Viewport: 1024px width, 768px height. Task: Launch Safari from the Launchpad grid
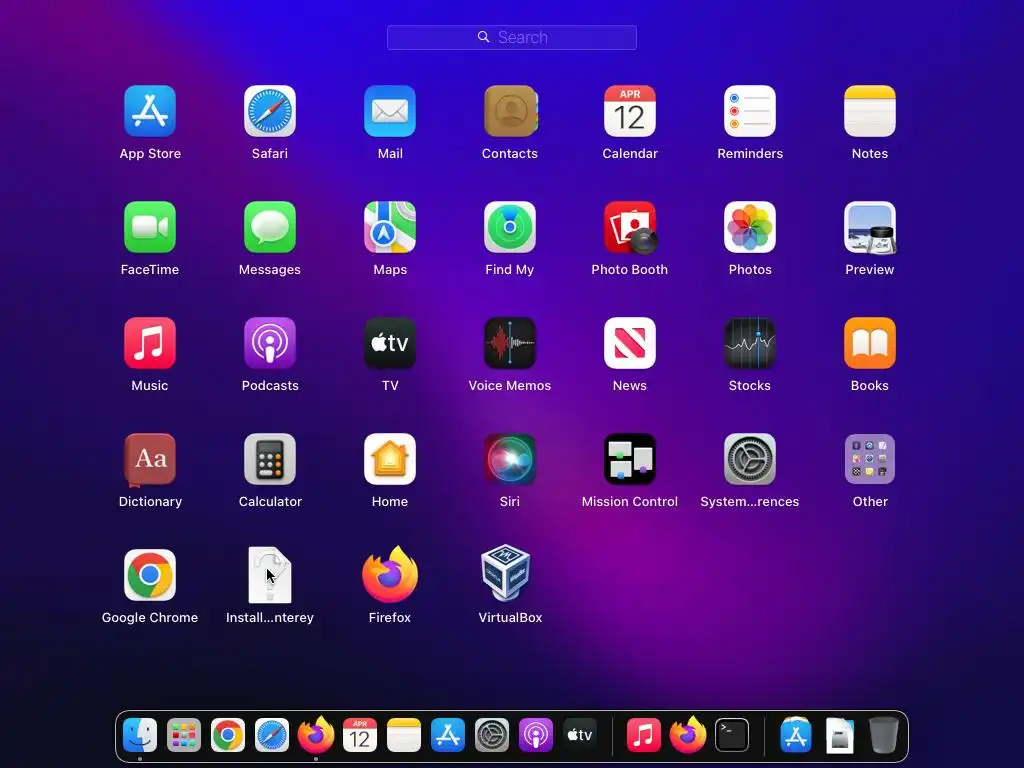[x=270, y=111]
